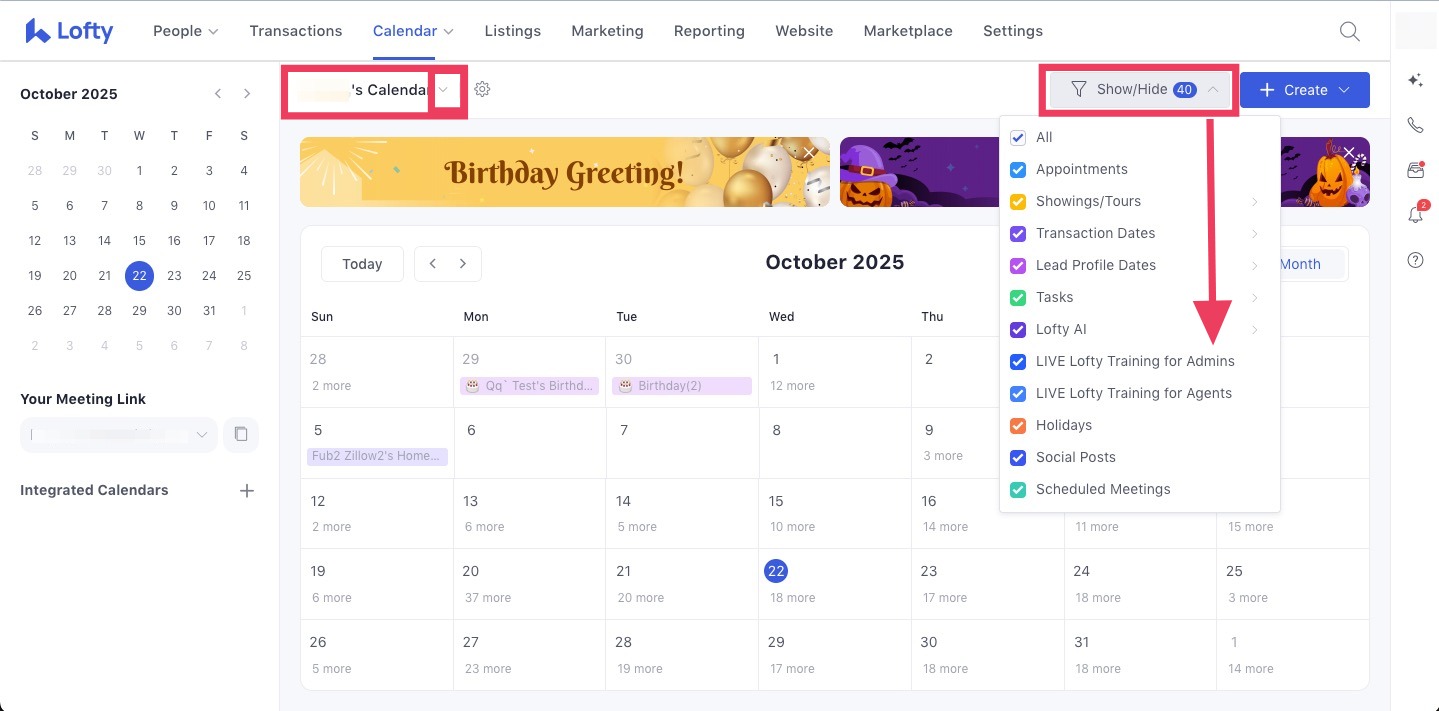Open the dialer phone icon in right sidebar
The image size is (1439, 711).
[1415, 124]
